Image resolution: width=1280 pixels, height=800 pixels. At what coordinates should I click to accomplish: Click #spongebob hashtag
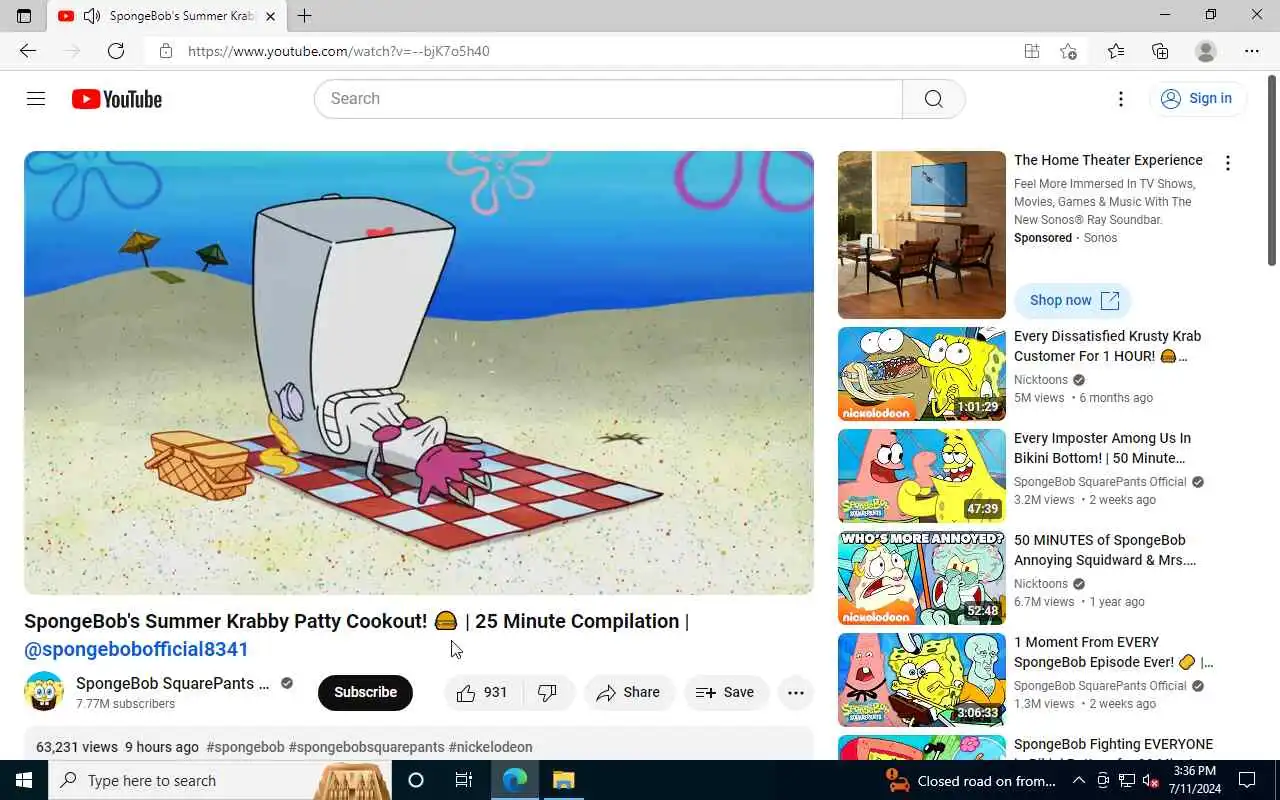coord(245,747)
